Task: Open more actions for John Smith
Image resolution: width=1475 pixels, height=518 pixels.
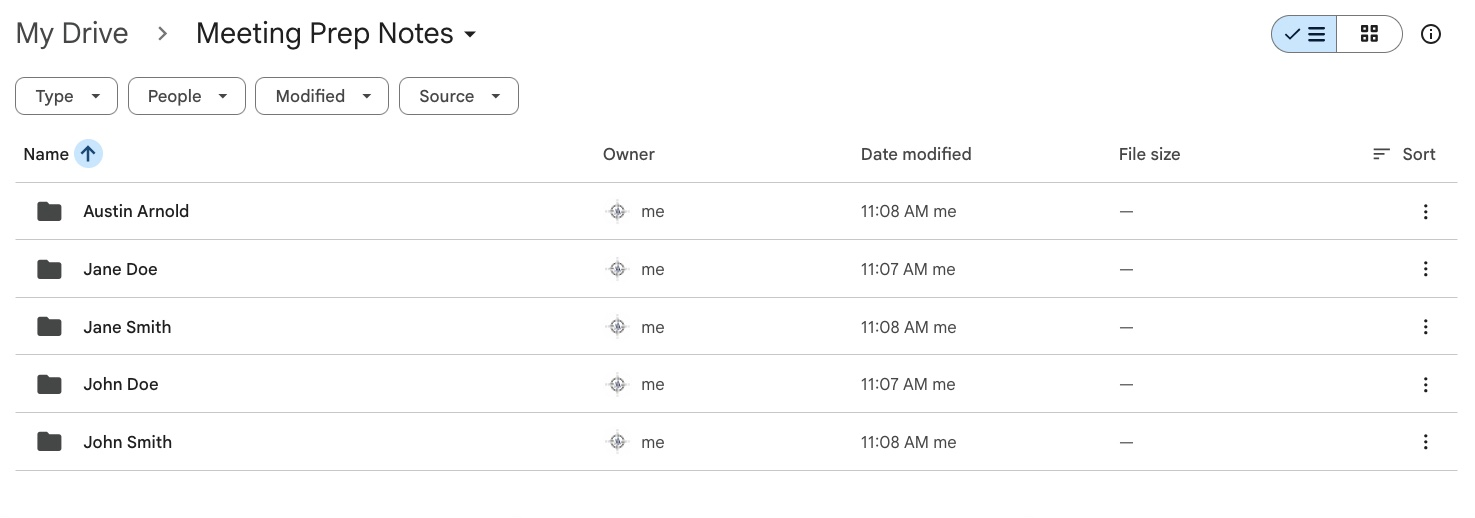Action: pos(1425,442)
